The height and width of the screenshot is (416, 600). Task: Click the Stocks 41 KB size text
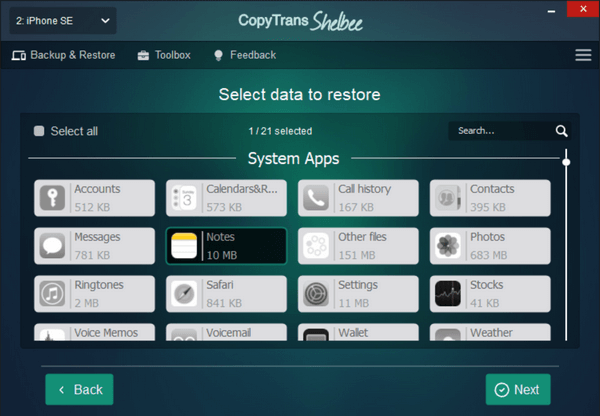(485, 303)
